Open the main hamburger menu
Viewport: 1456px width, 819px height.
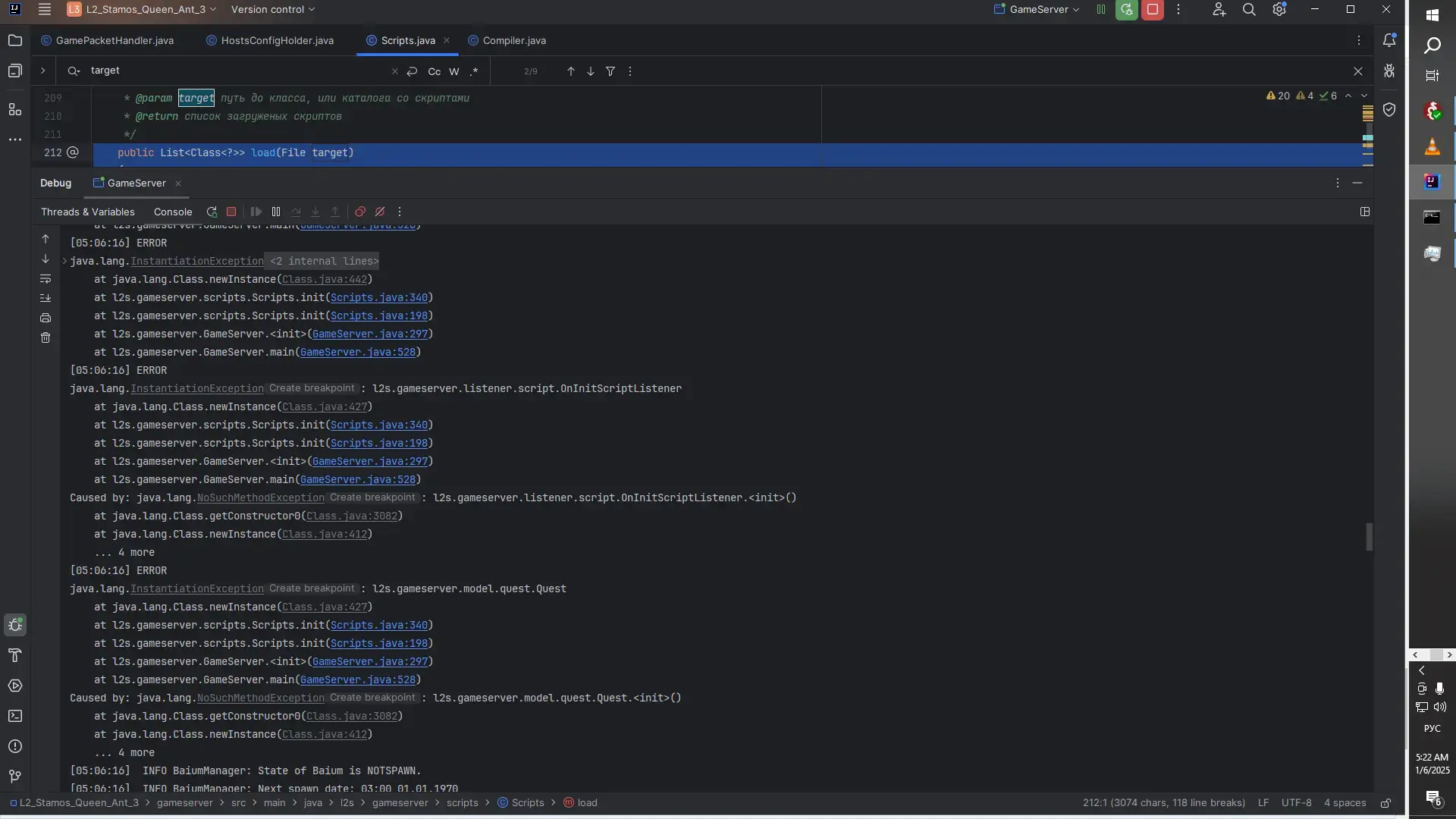point(45,10)
